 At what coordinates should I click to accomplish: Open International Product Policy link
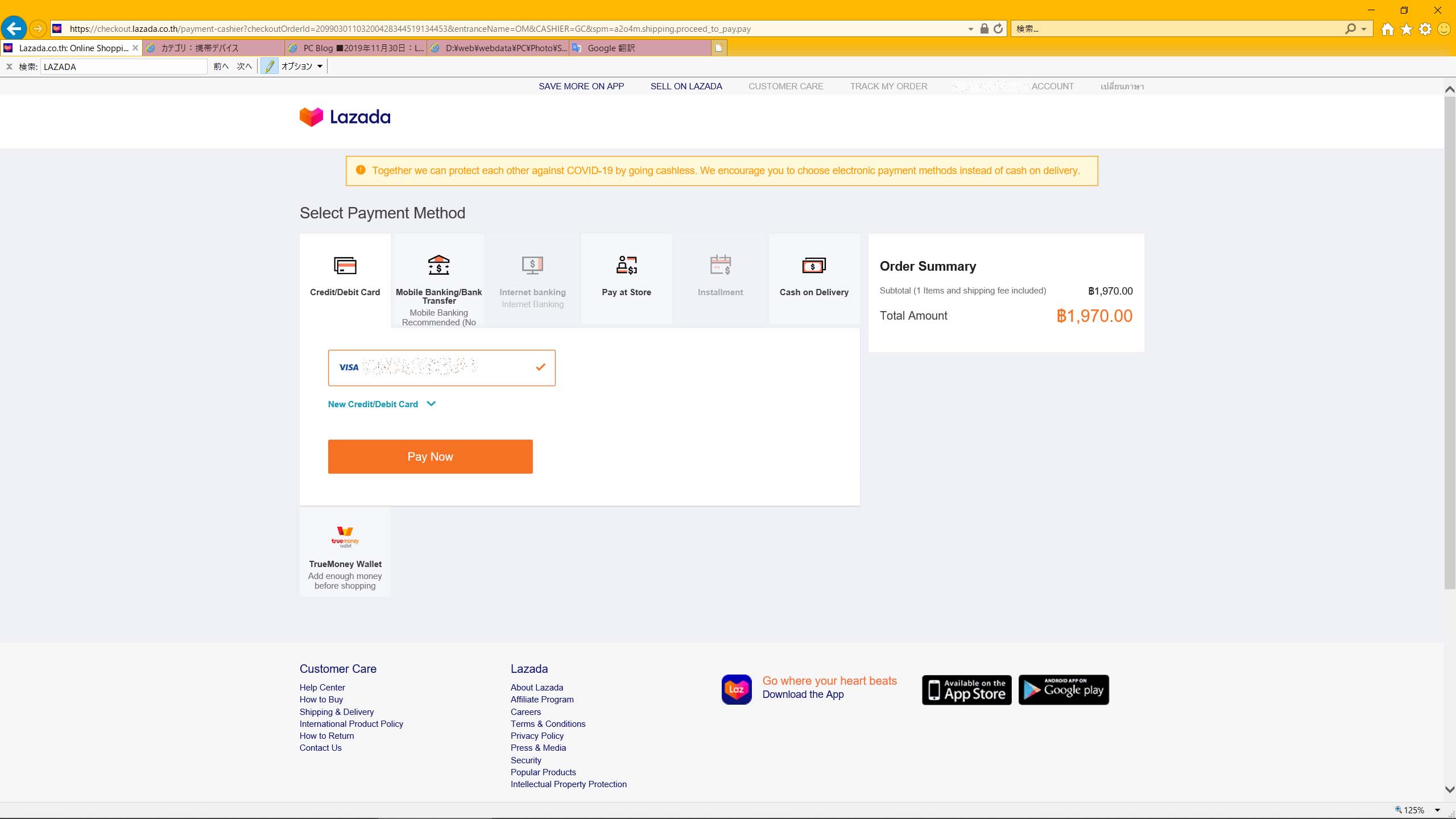[351, 724]
